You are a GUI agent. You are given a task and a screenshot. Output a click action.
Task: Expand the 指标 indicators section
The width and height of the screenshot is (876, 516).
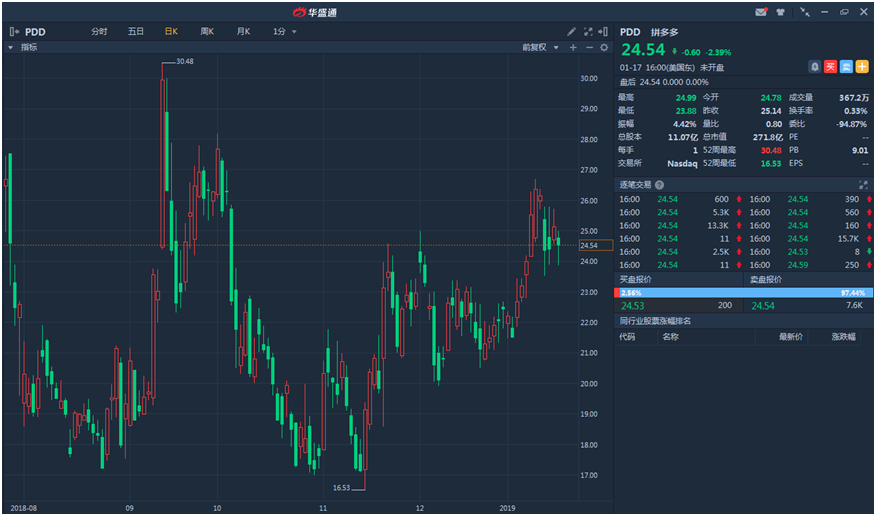click(x=11, y=47)
